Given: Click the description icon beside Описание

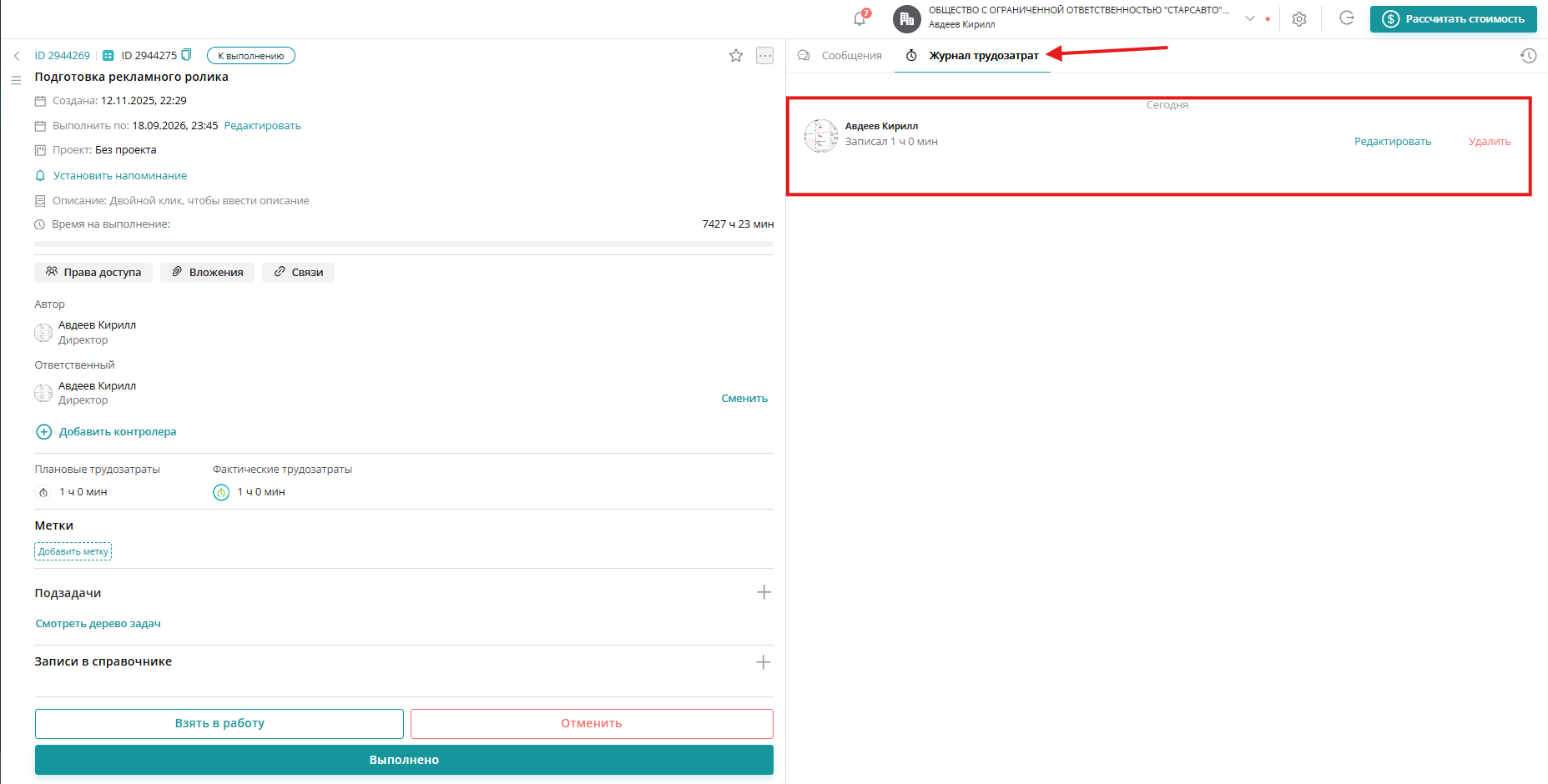Looking at the screenshot, I should 40,201.
